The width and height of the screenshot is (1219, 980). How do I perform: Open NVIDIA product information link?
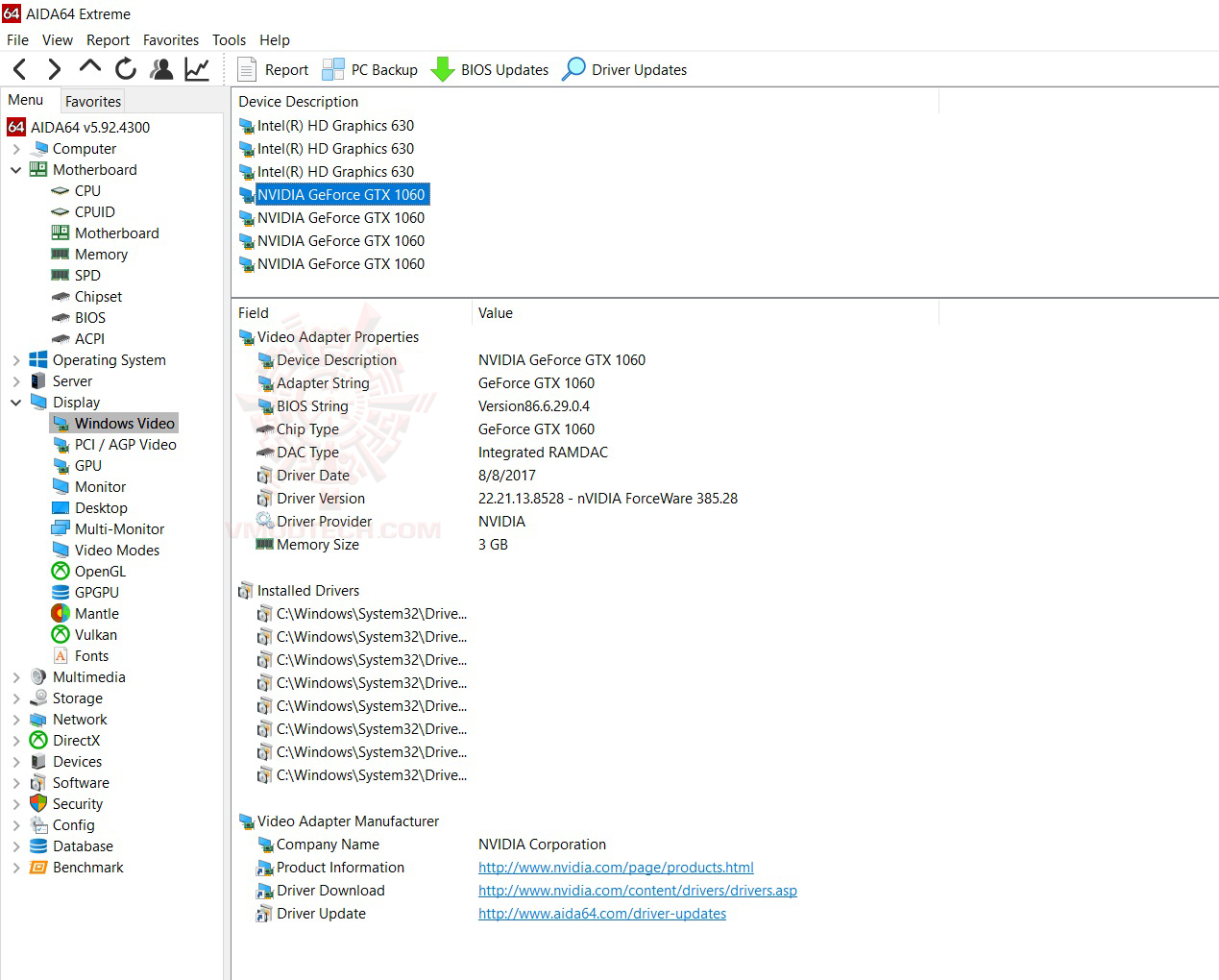616,868
